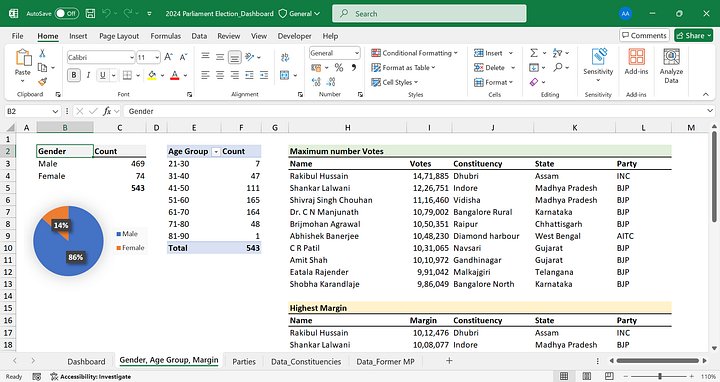Switch to Page Break Preview view icon
720x382 pixels.
point(609,376)
